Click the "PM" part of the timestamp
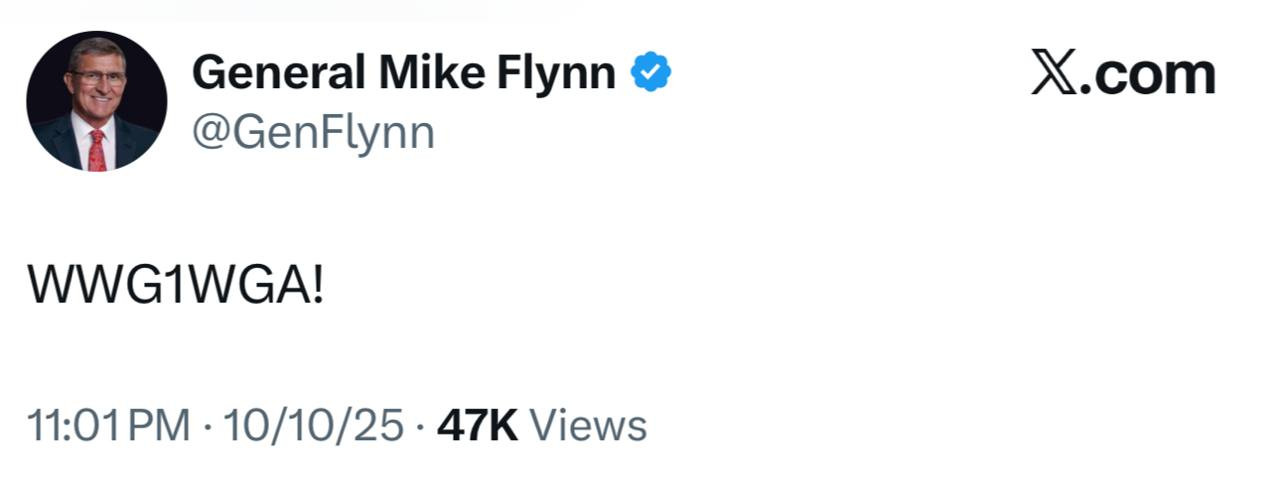1280x490 pixels. 161,426
